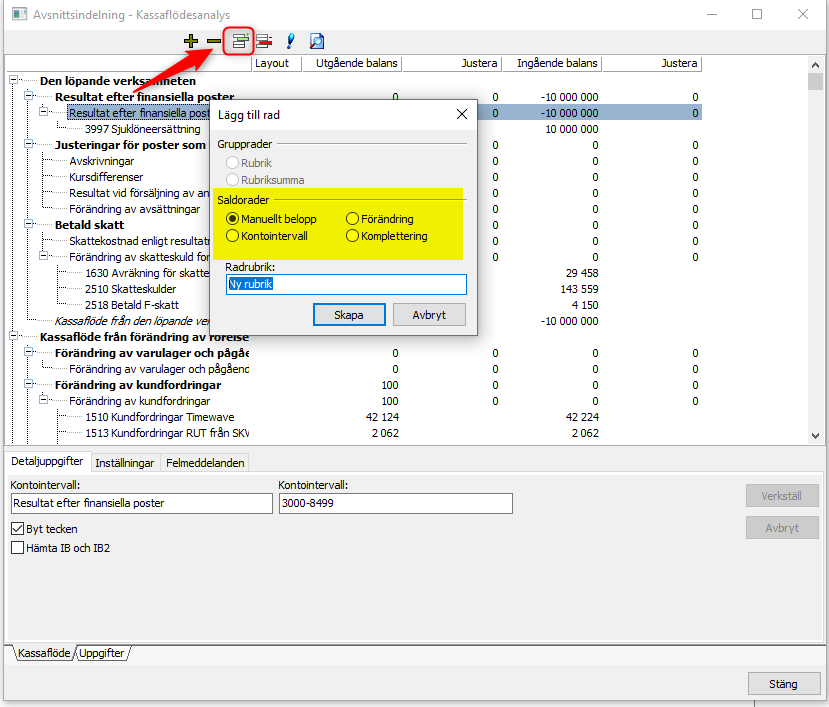Collapse the bold Förändring av kundfordringar group
829x707 pixels.
pyautogui.click(x=29, y=384)
